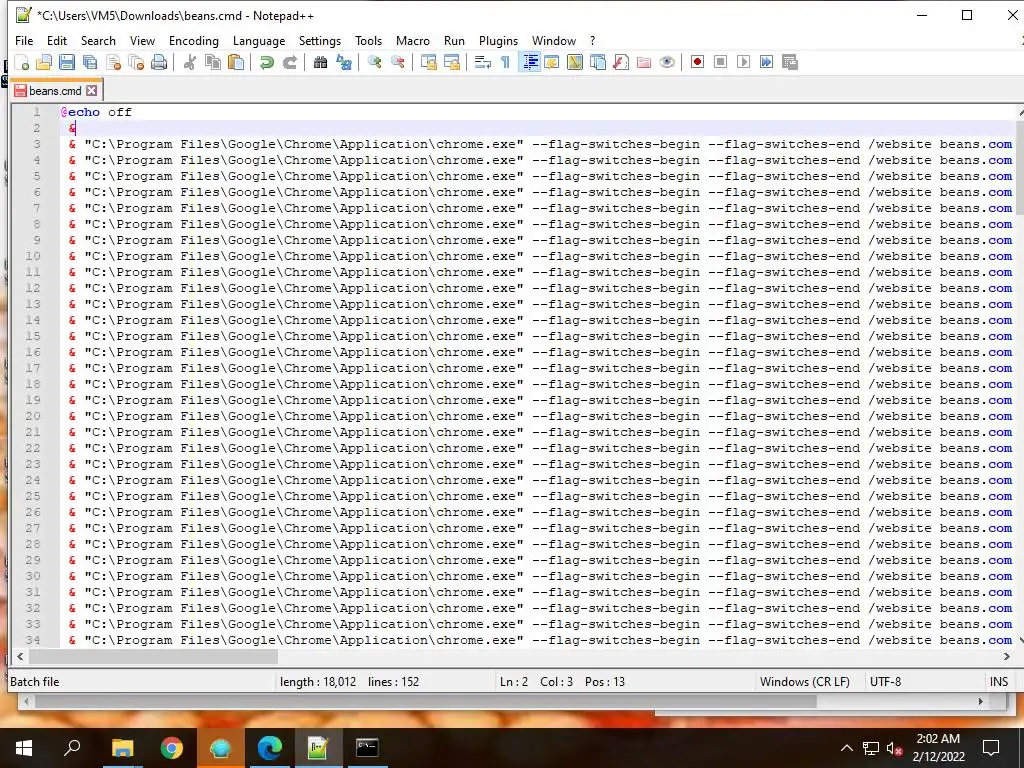Image resolution: width=1024 pixels, height=768 pixels.
Task: Open Folder as Workspace icon
Action: pos(644,62)
